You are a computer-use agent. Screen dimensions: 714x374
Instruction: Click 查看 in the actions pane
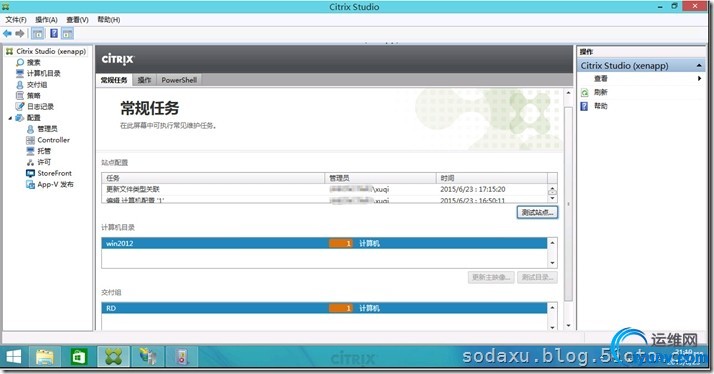pyautogui.click(x=601, y=79)
